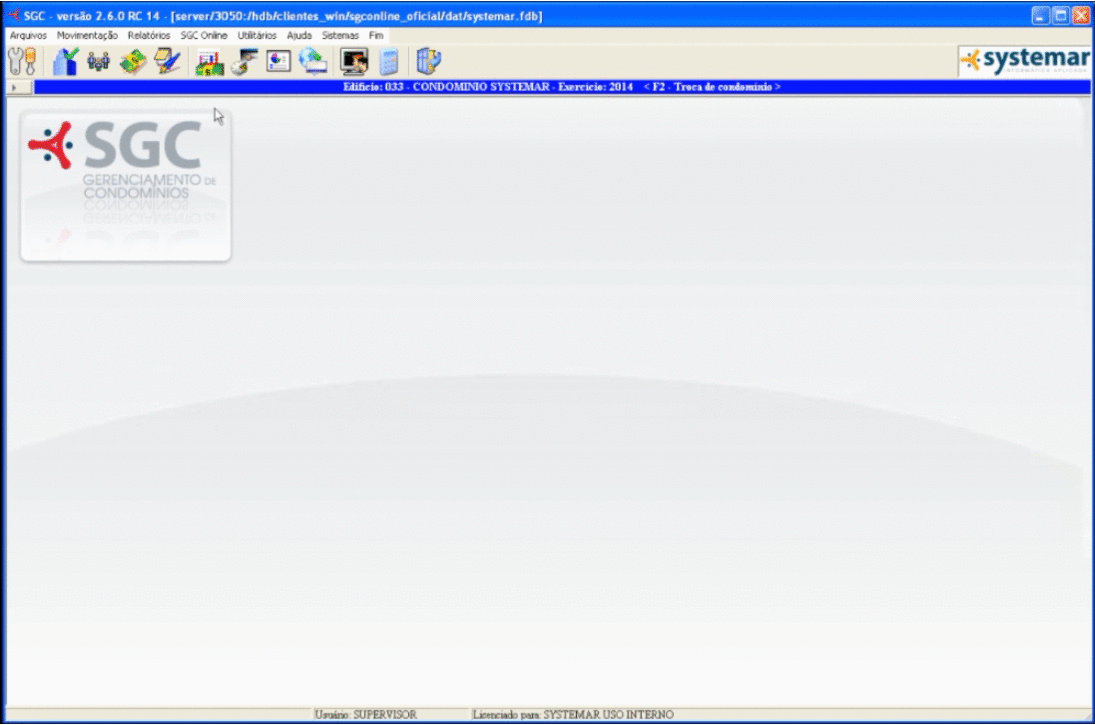
Task: Click the door exit toolbar icon
Action: click(428, 62)
